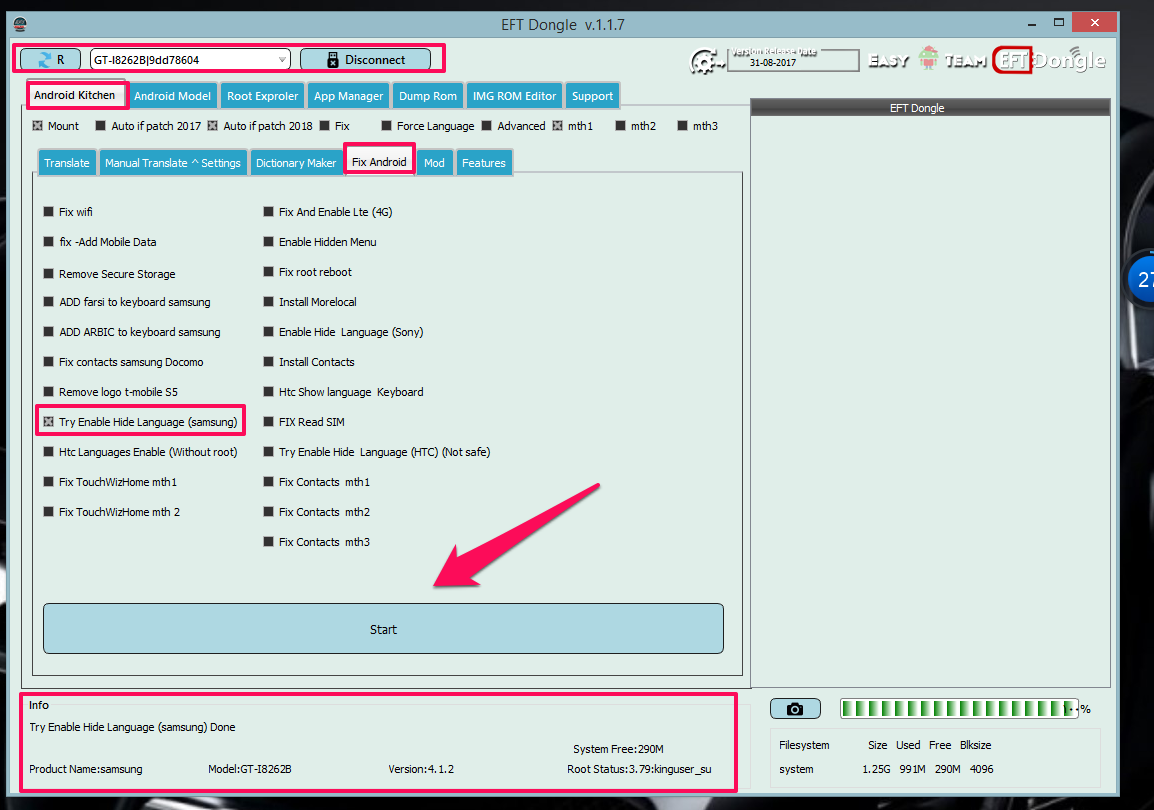1154x810 pixels.
Task: Select the Translate sub-tab
Action: click(x=67, y=163)
